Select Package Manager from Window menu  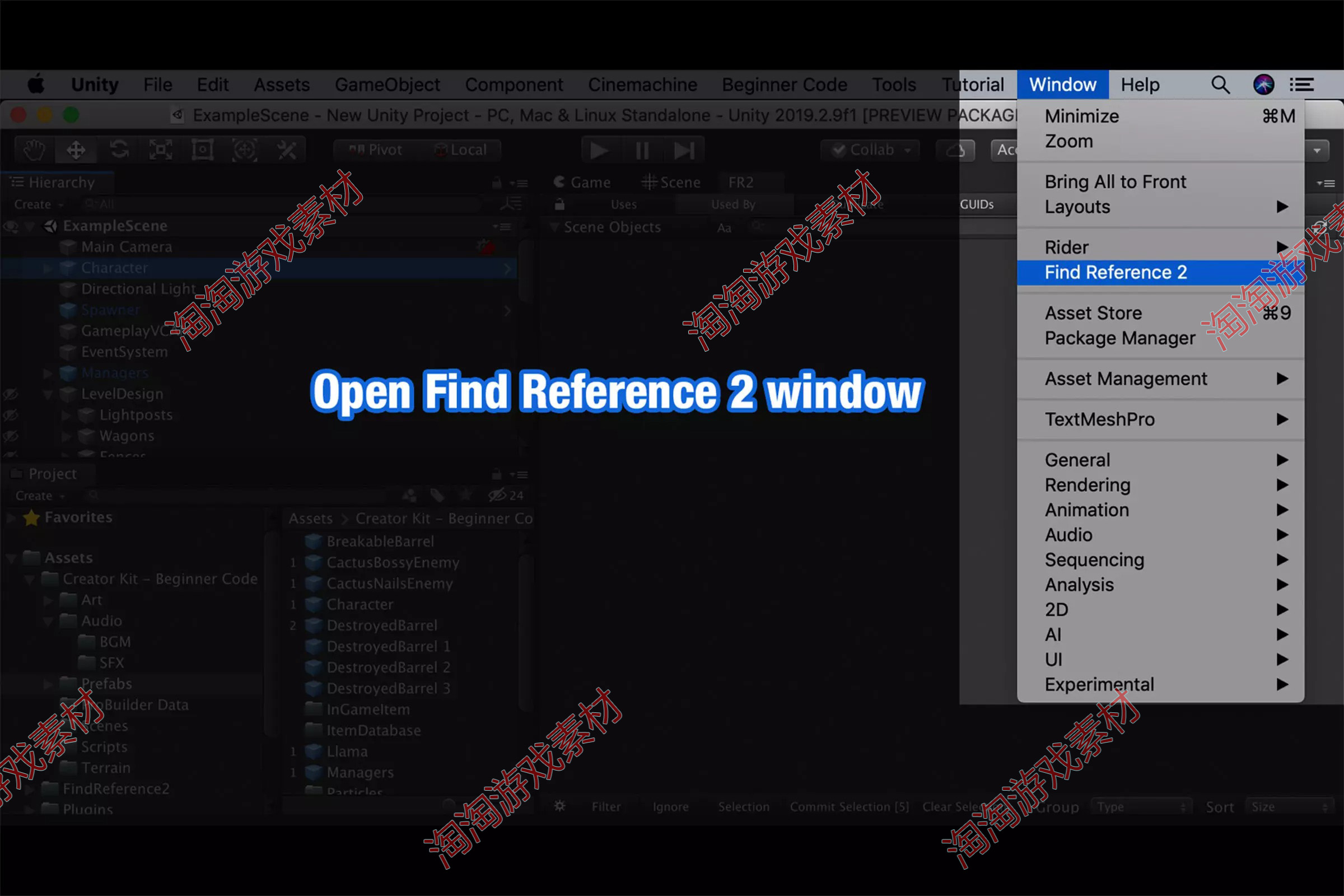[1160, 338]
